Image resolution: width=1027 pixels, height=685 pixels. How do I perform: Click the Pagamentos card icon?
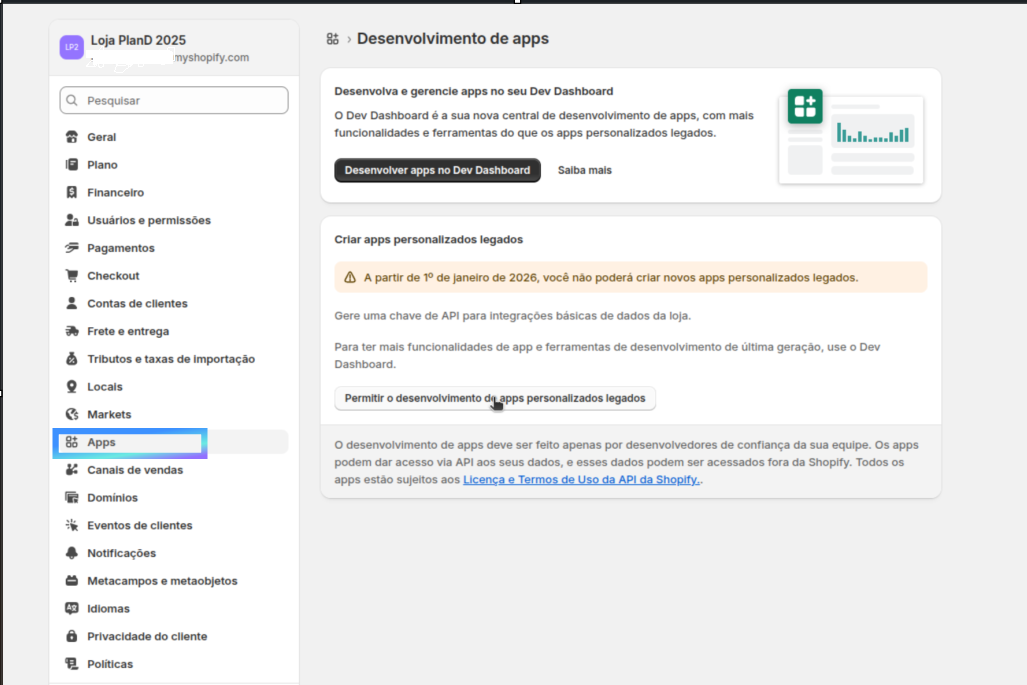pos(71,248)
